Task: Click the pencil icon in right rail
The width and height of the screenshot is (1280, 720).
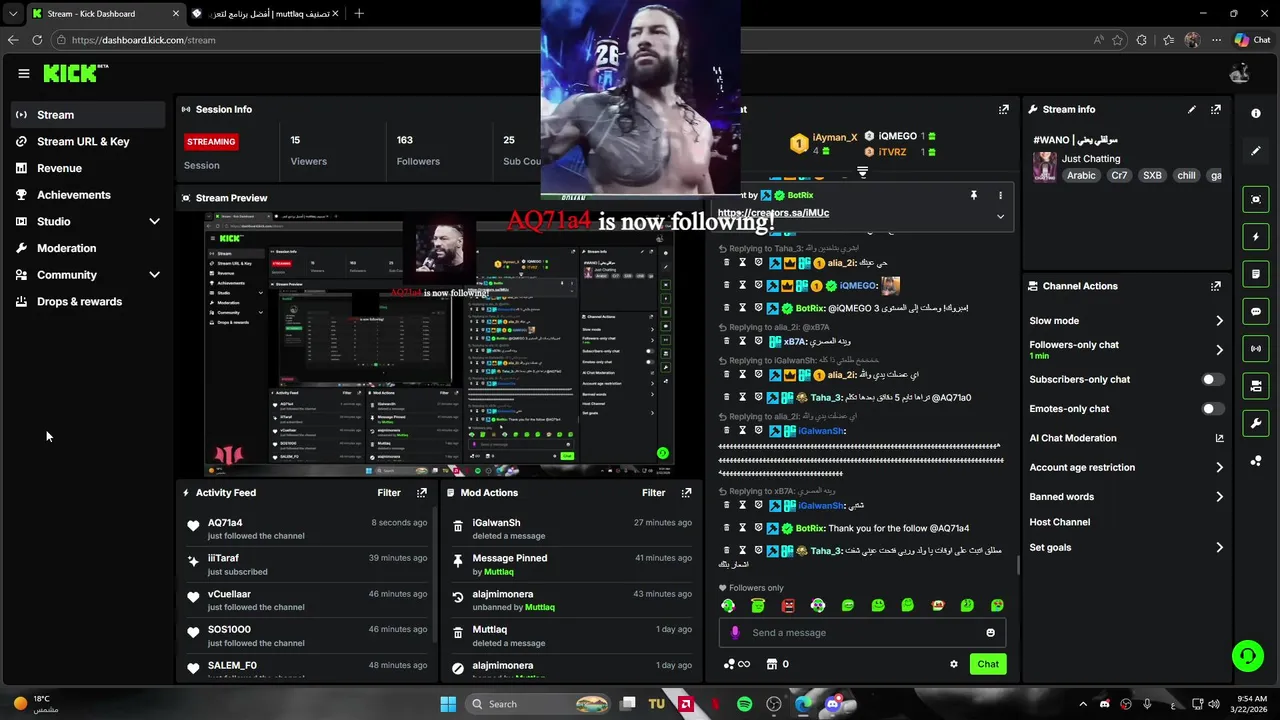Action: point(1256,151)
